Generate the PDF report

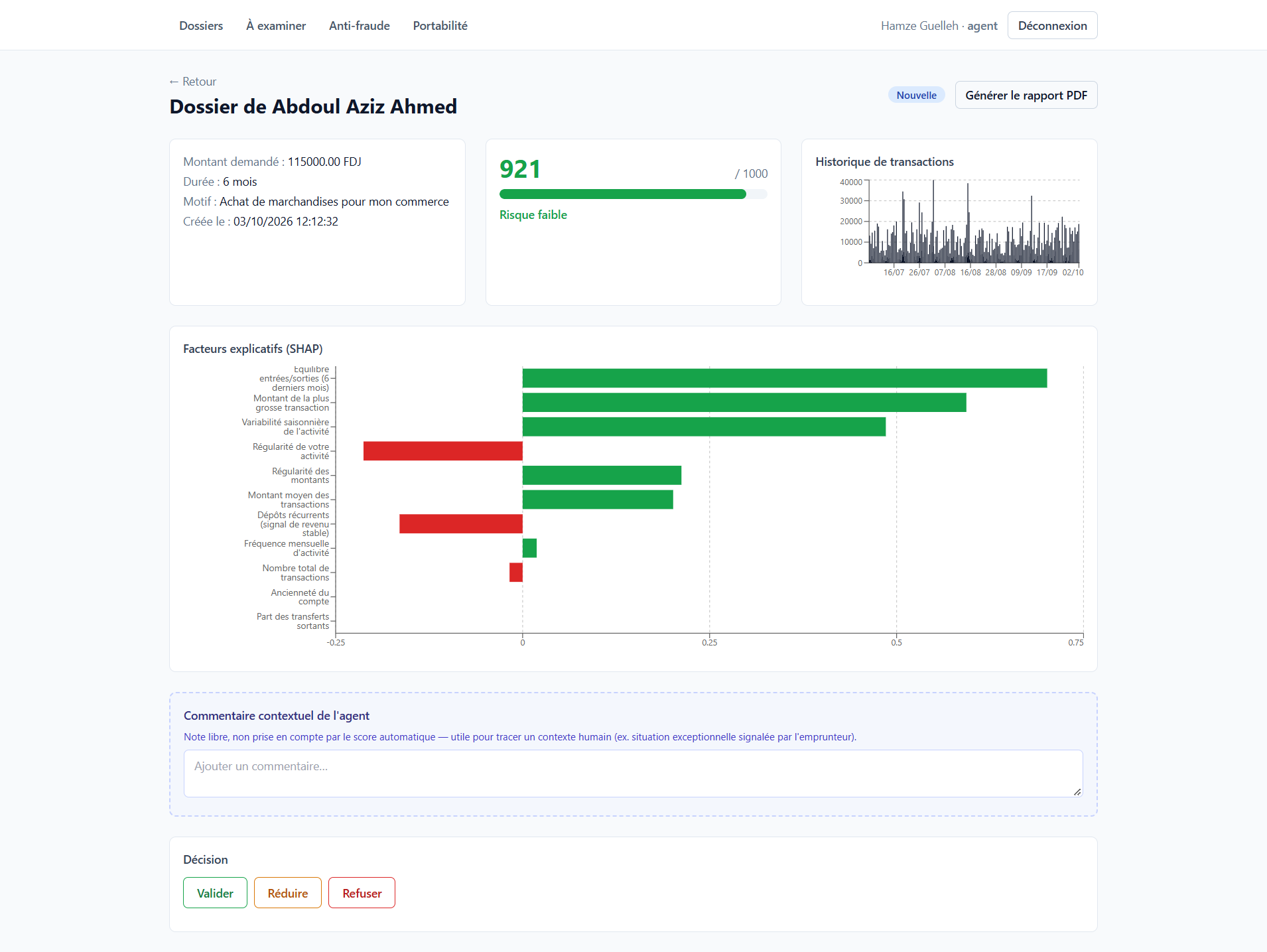click(x=1026, y=95)
